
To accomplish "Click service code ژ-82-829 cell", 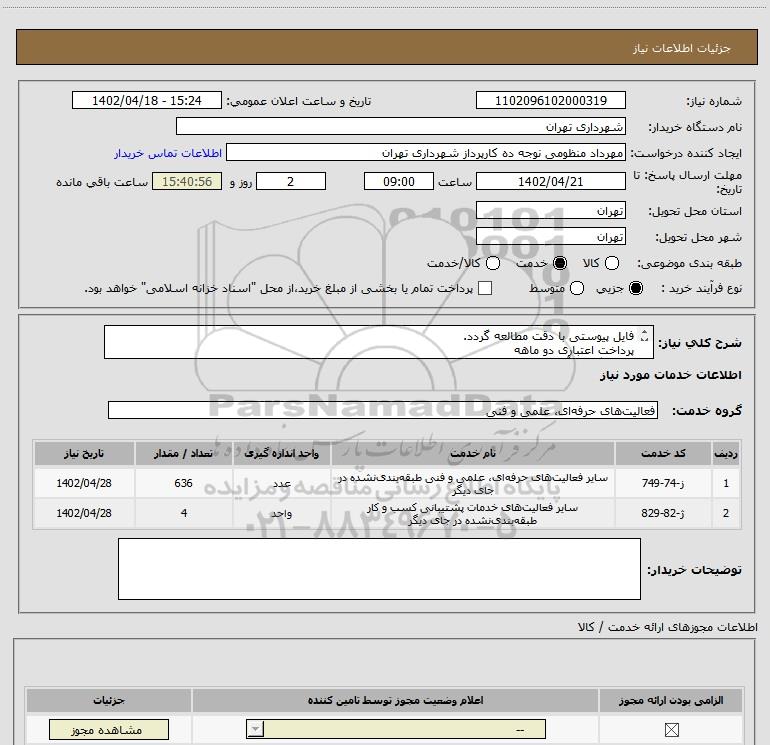I will 663,513.
